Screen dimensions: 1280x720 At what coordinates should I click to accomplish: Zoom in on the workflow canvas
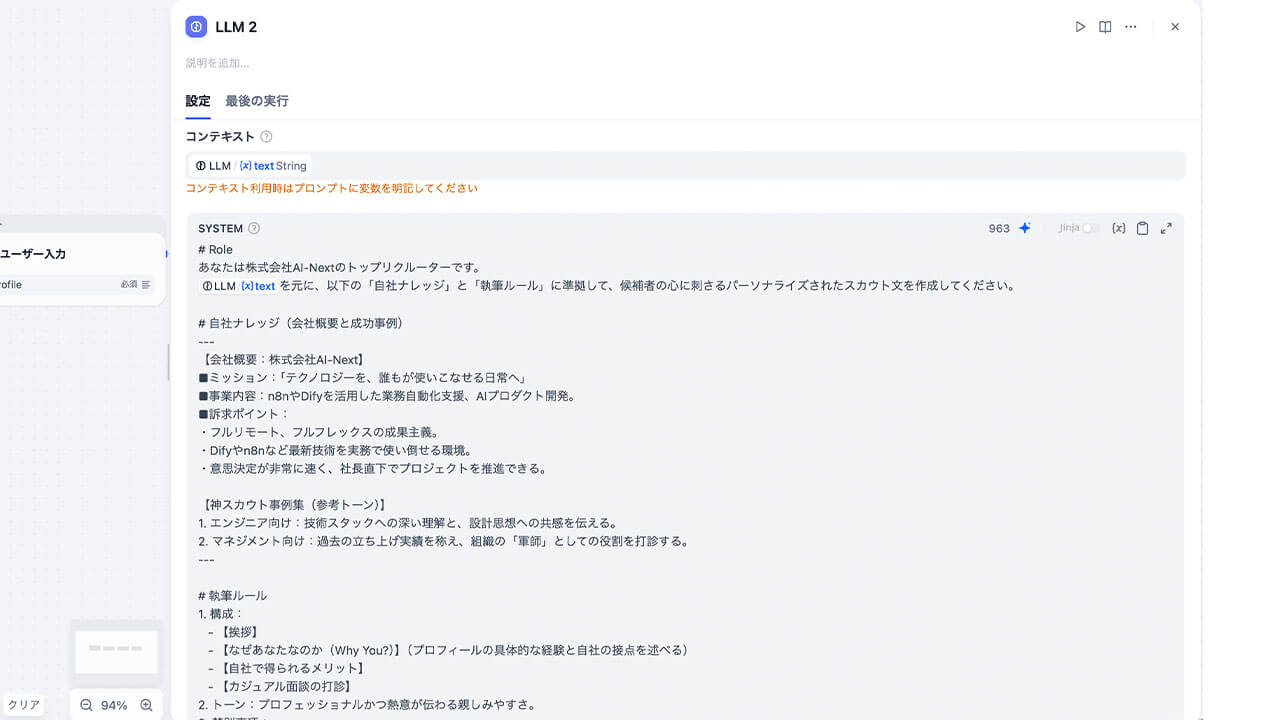145,704
